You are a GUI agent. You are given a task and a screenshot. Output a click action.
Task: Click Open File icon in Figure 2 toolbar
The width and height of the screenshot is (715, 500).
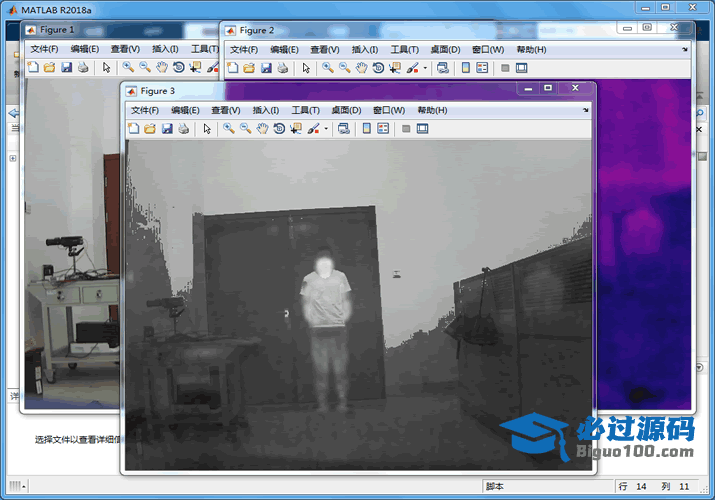(x=248, y=68)
